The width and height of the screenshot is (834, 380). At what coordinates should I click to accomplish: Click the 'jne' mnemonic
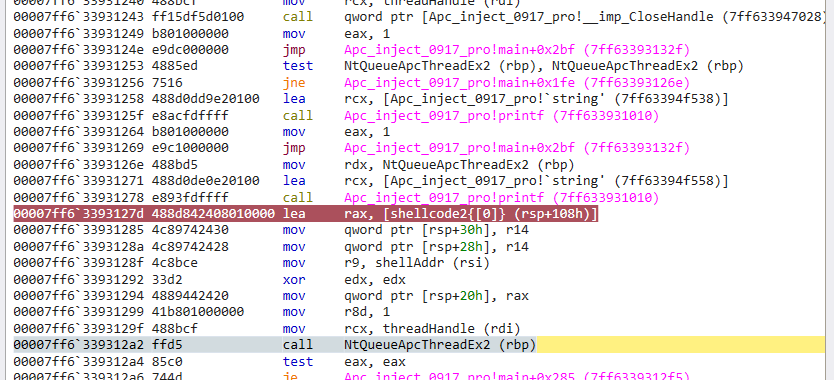tap(294, 83)
